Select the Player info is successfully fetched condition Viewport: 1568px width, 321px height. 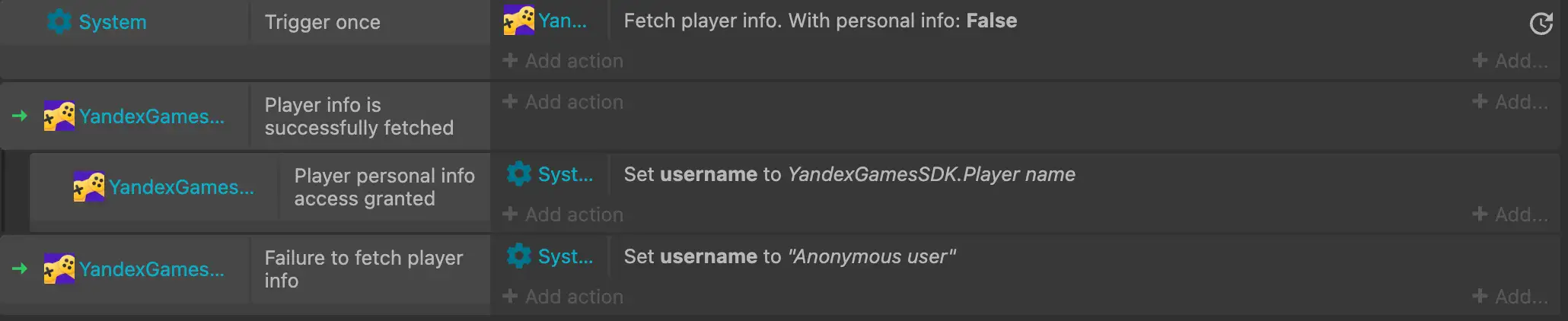(359, 116)
